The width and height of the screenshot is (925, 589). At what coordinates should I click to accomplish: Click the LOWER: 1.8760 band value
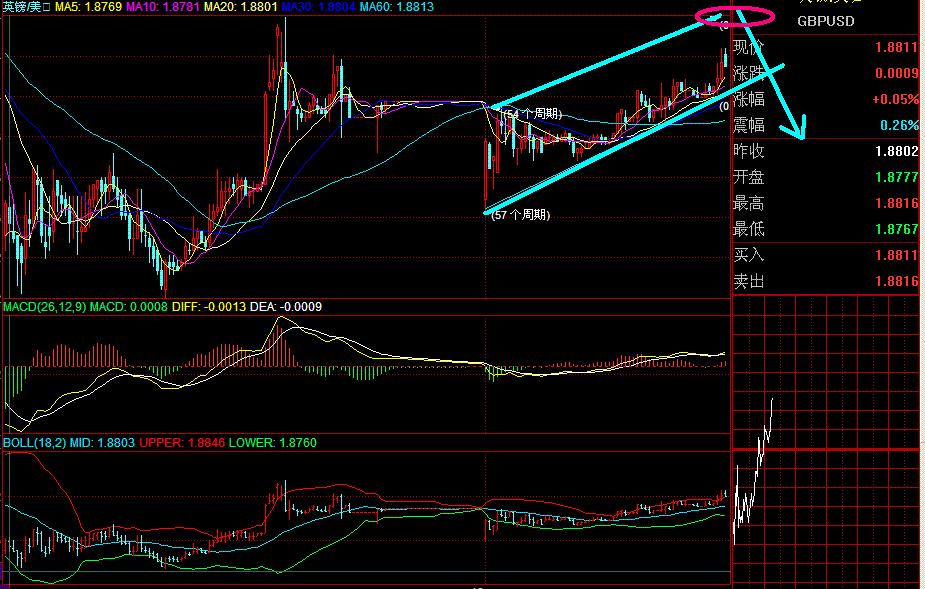[x=273, y=443]
